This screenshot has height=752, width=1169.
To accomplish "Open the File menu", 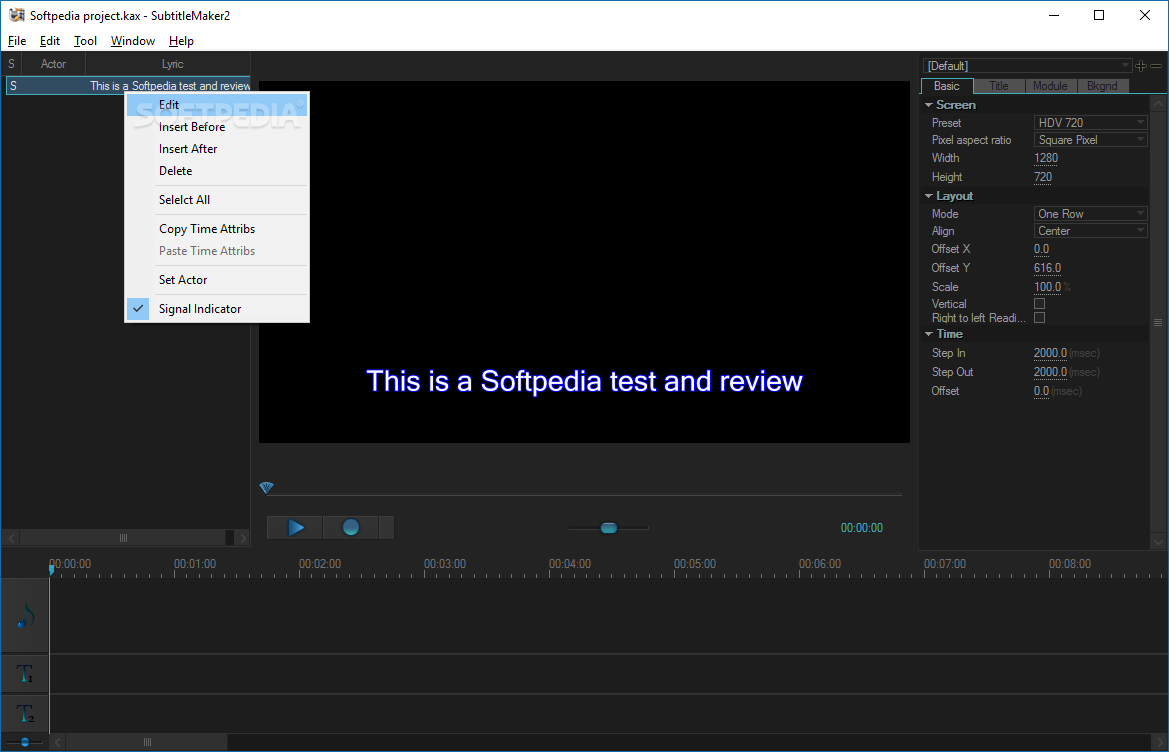I will coord(16,41).
